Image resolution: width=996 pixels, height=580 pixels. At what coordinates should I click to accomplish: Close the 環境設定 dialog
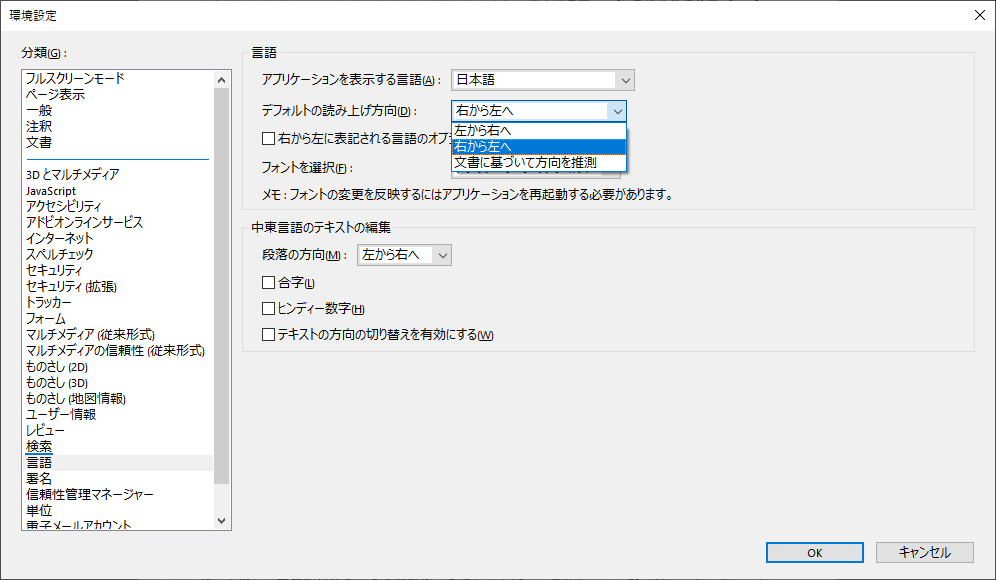(x=980, y=15)
